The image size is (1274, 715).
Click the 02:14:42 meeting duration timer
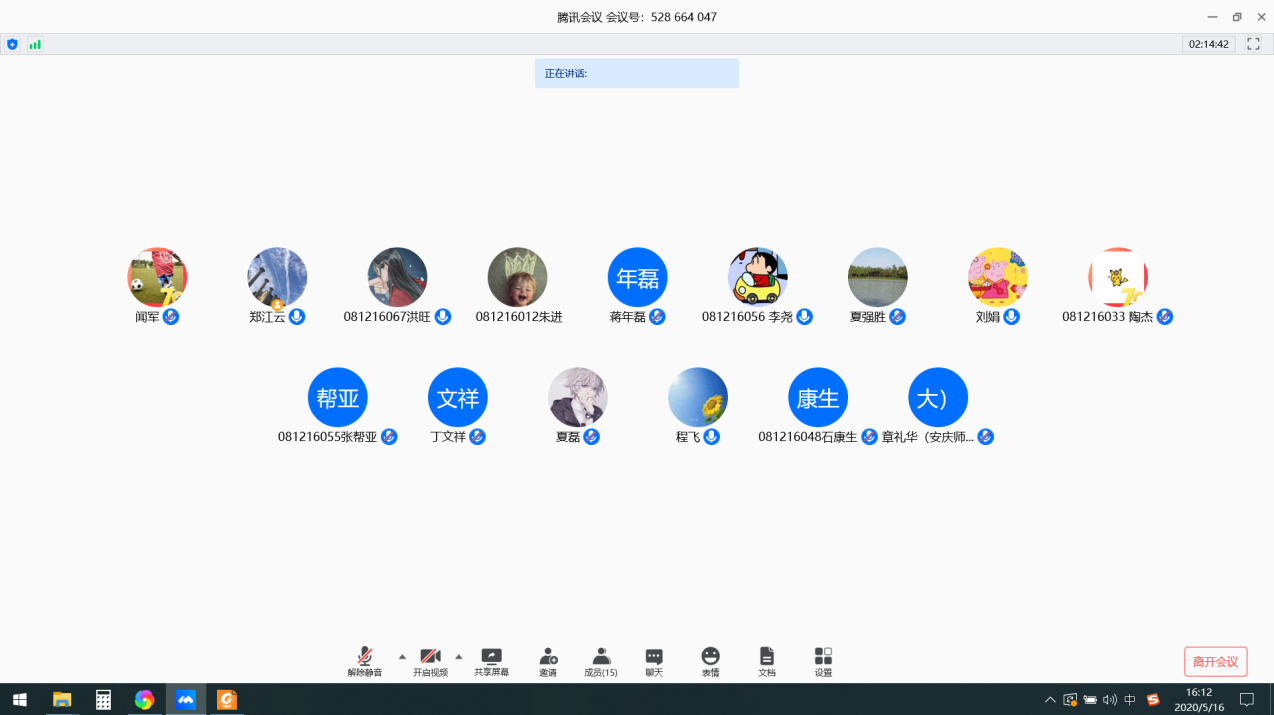tap(1208, 44)
